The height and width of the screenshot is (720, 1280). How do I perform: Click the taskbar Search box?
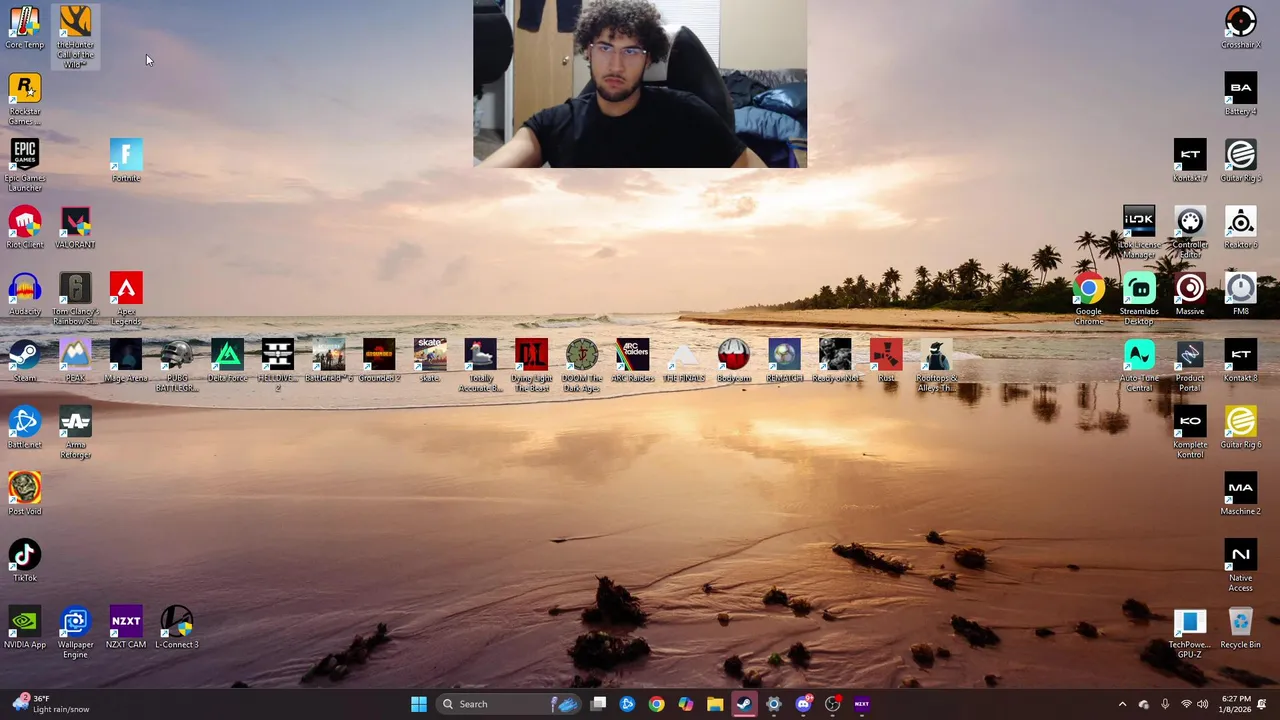tap(509, 704)
